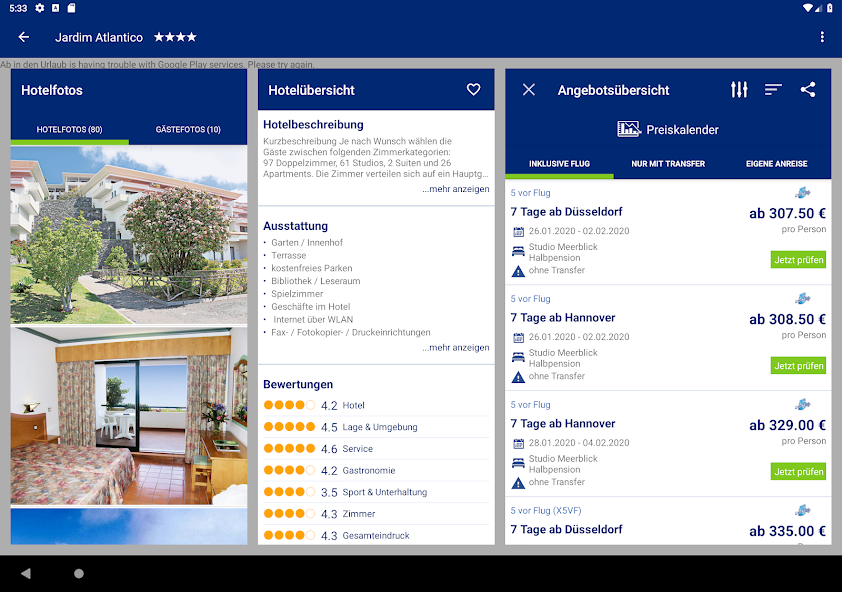Switch to the Gästefotos (10) tab
The image size is (842, 592).
click(x=188, y=130)
